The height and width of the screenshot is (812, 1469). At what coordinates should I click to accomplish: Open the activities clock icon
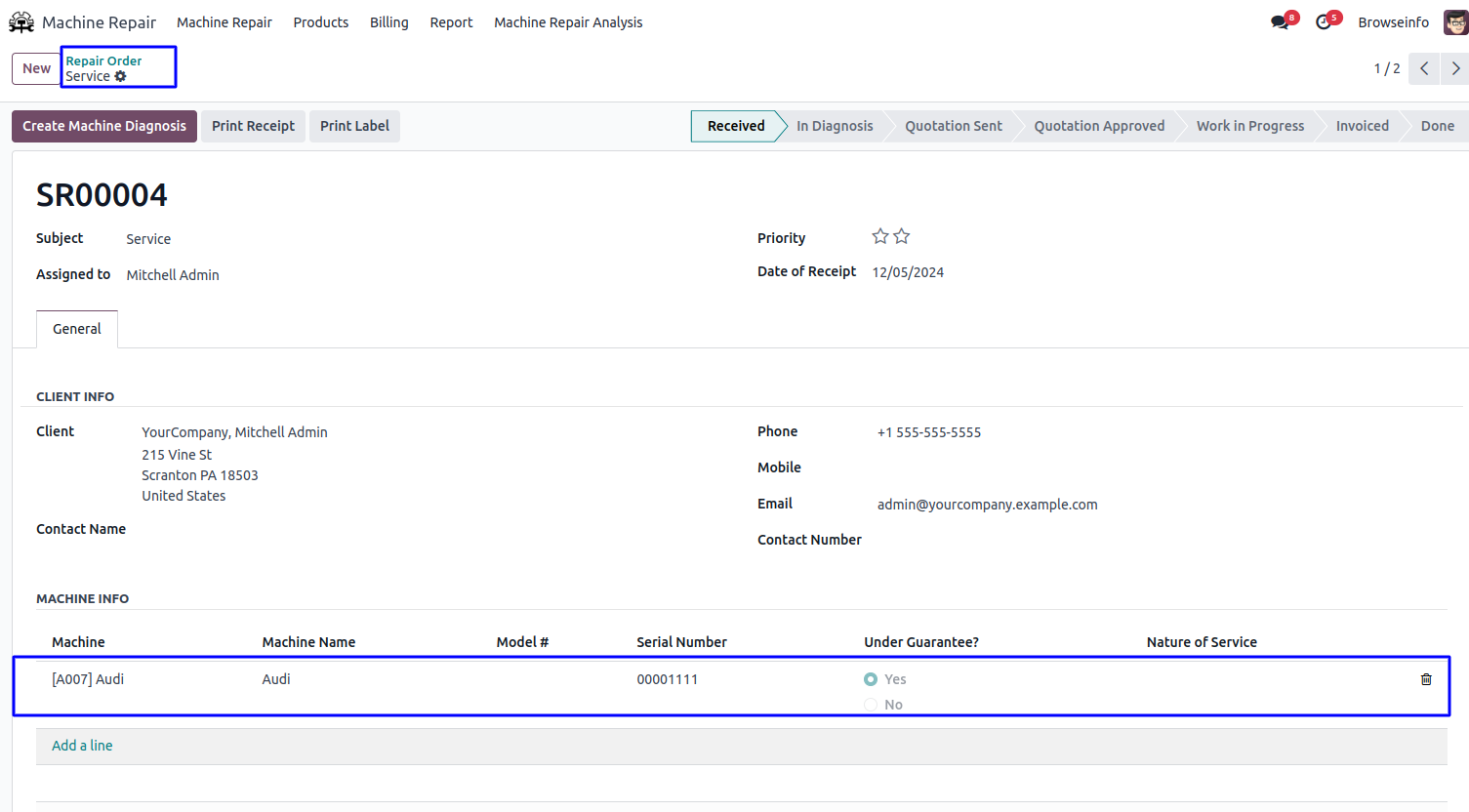(x=1324, y=22)
